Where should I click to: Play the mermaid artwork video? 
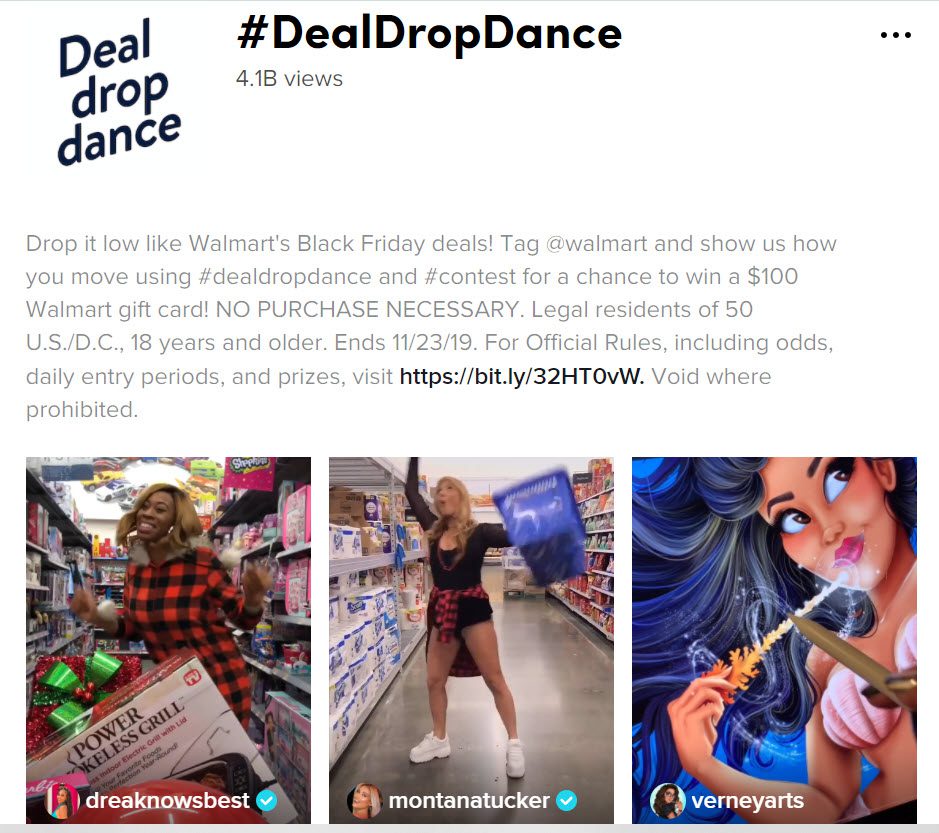(774, 640)
